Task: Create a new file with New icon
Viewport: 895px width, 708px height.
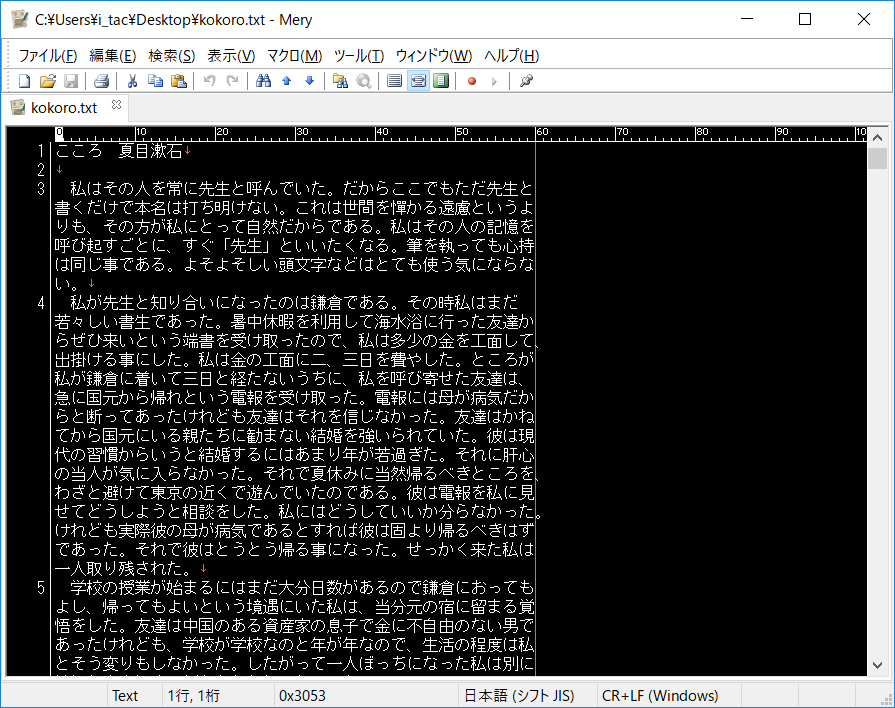Action: pyautogui.click(x=25, y=81)
